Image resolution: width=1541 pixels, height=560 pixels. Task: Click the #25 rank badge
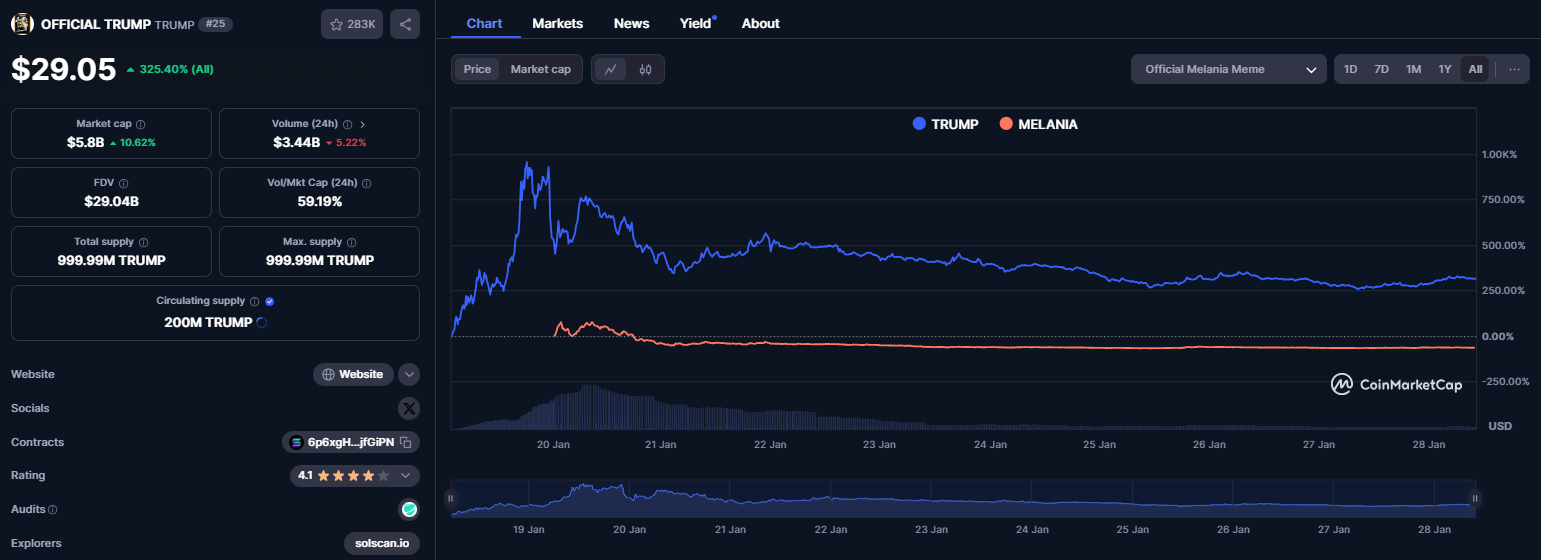click(214, 24)
